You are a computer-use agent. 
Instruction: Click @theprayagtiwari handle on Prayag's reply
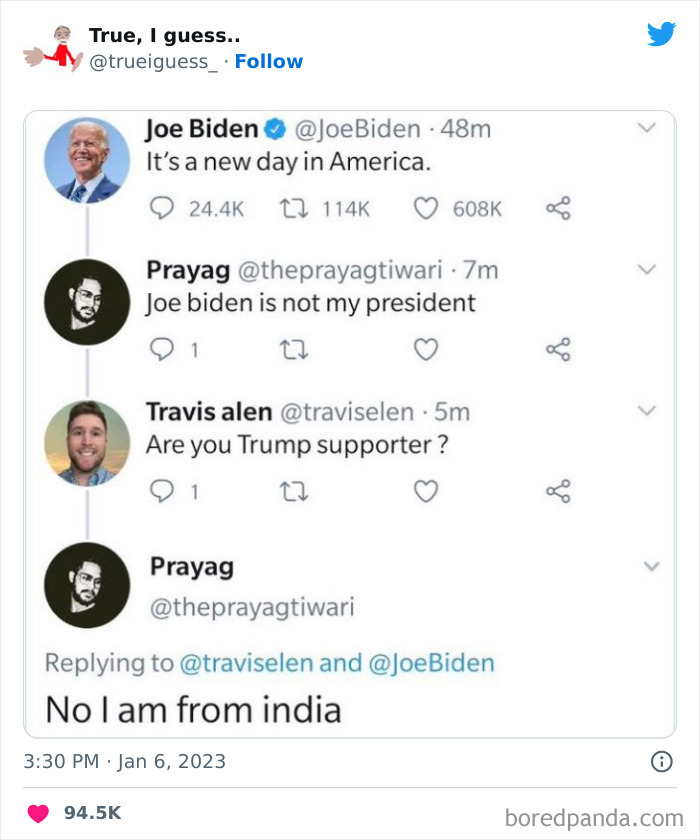coord(252,609)
